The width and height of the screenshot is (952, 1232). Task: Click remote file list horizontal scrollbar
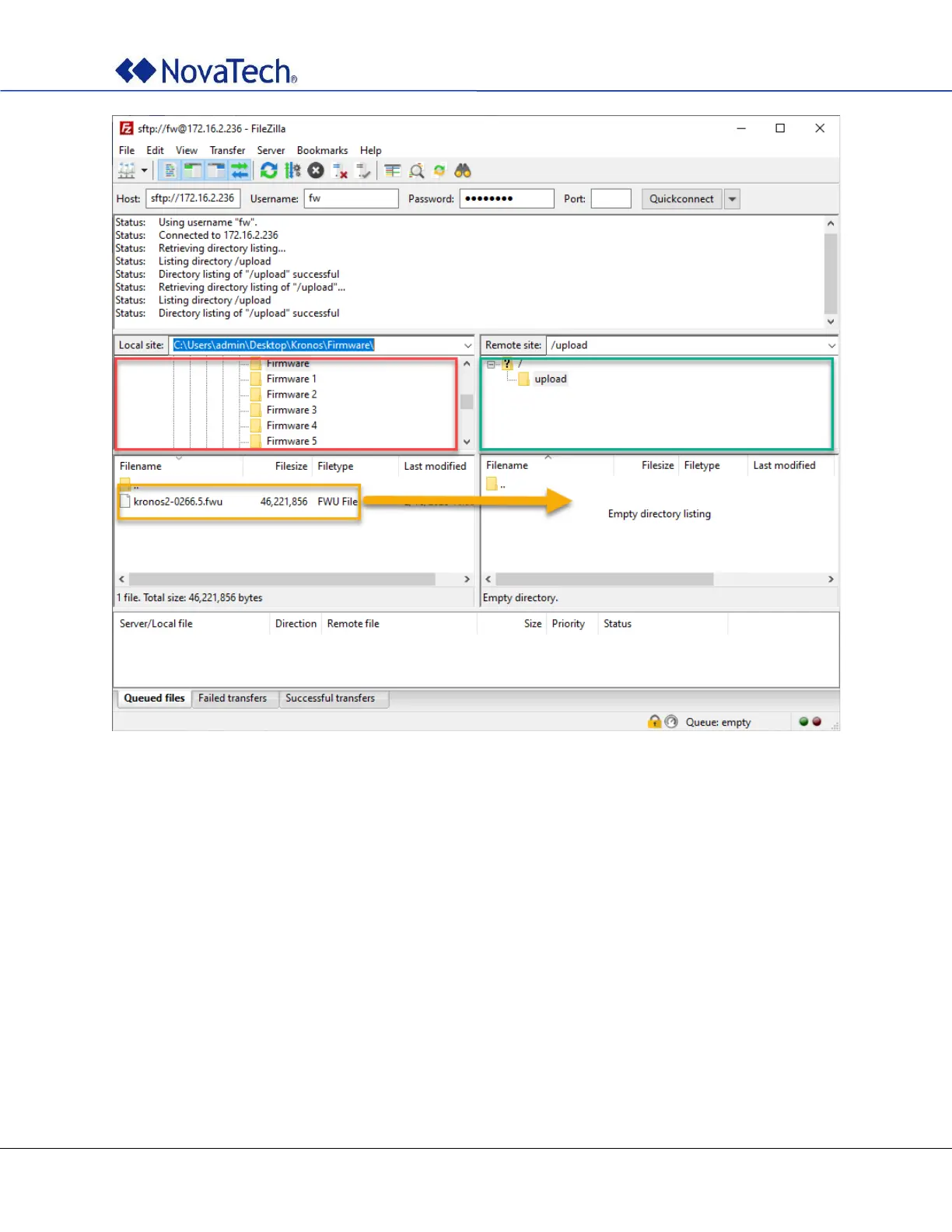pos(604,579)
